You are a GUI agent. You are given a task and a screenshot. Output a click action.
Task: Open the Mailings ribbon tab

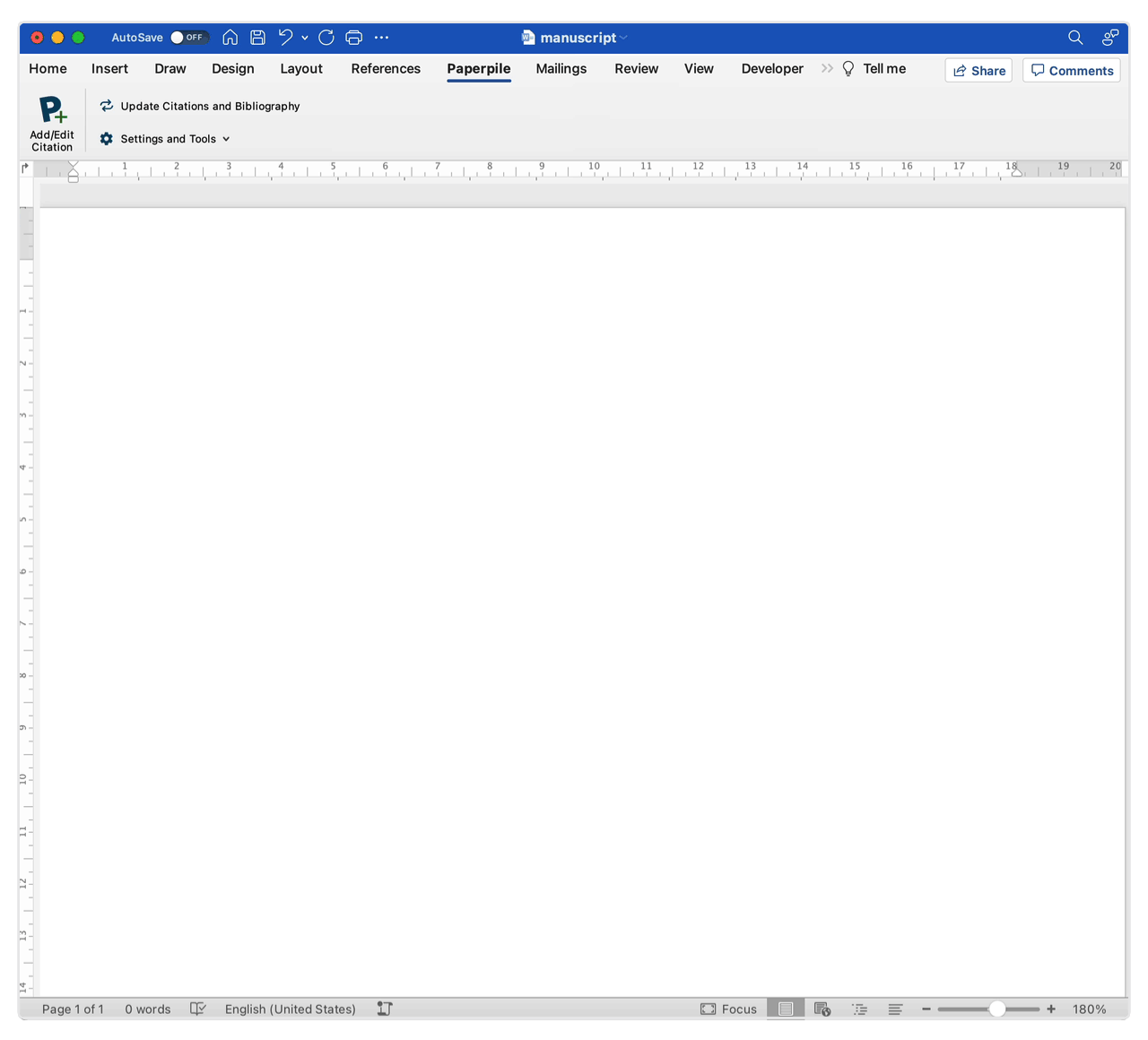tap(561, 68)
